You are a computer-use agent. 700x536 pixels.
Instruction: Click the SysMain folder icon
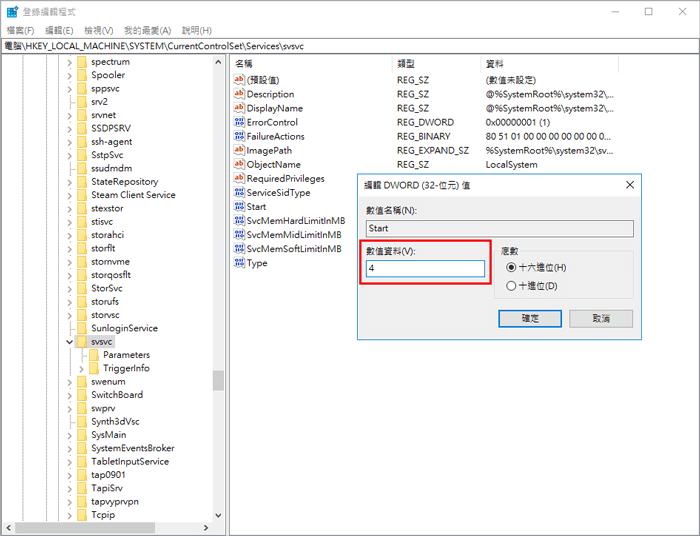(x=82, y=435)
